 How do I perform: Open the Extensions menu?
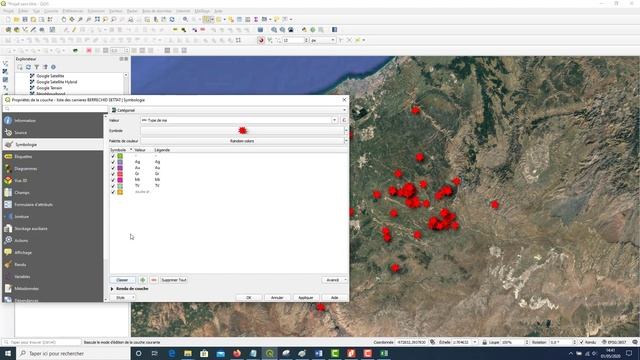click(x=96, y=11)
